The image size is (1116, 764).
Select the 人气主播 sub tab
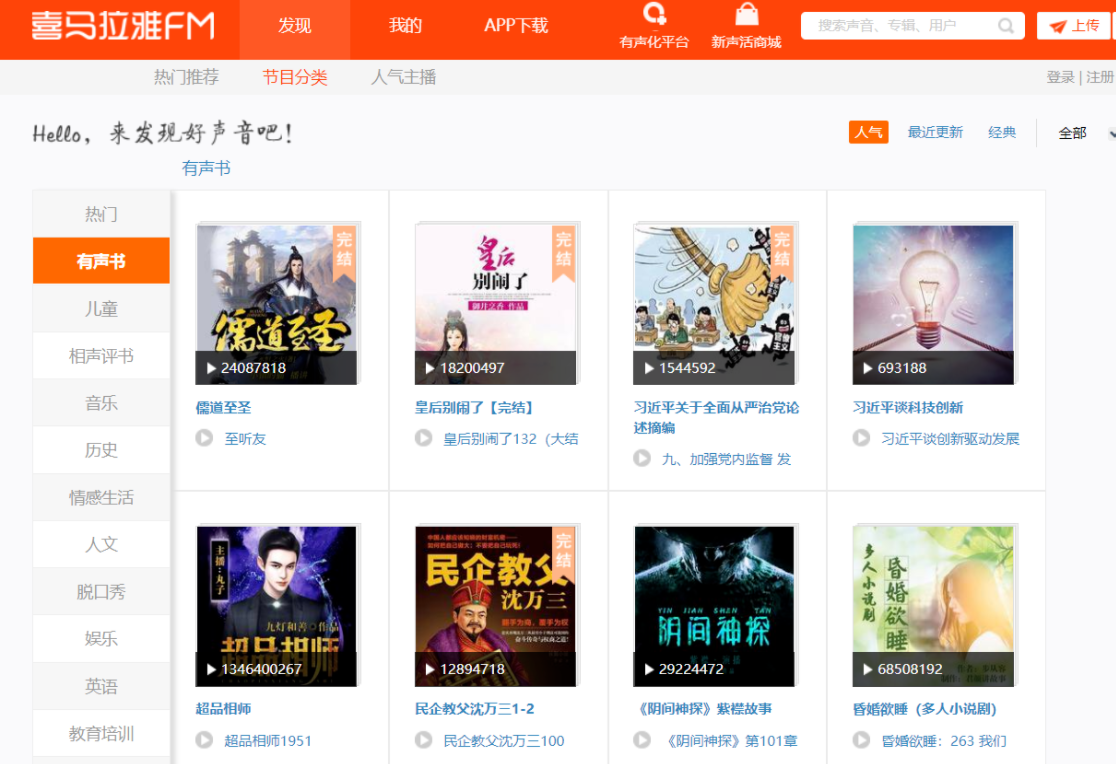point(403,77)
